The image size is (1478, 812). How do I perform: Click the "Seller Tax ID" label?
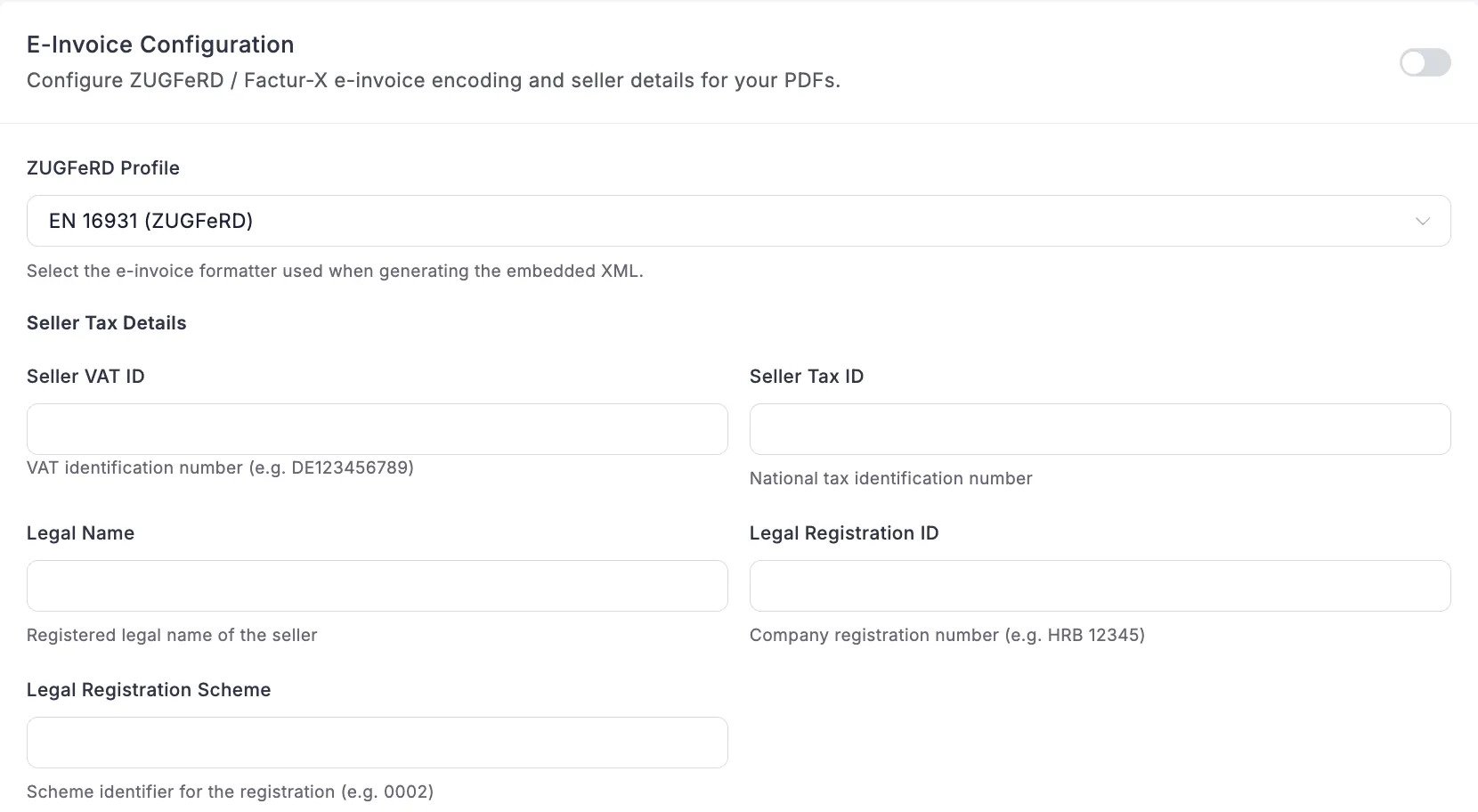806,377
